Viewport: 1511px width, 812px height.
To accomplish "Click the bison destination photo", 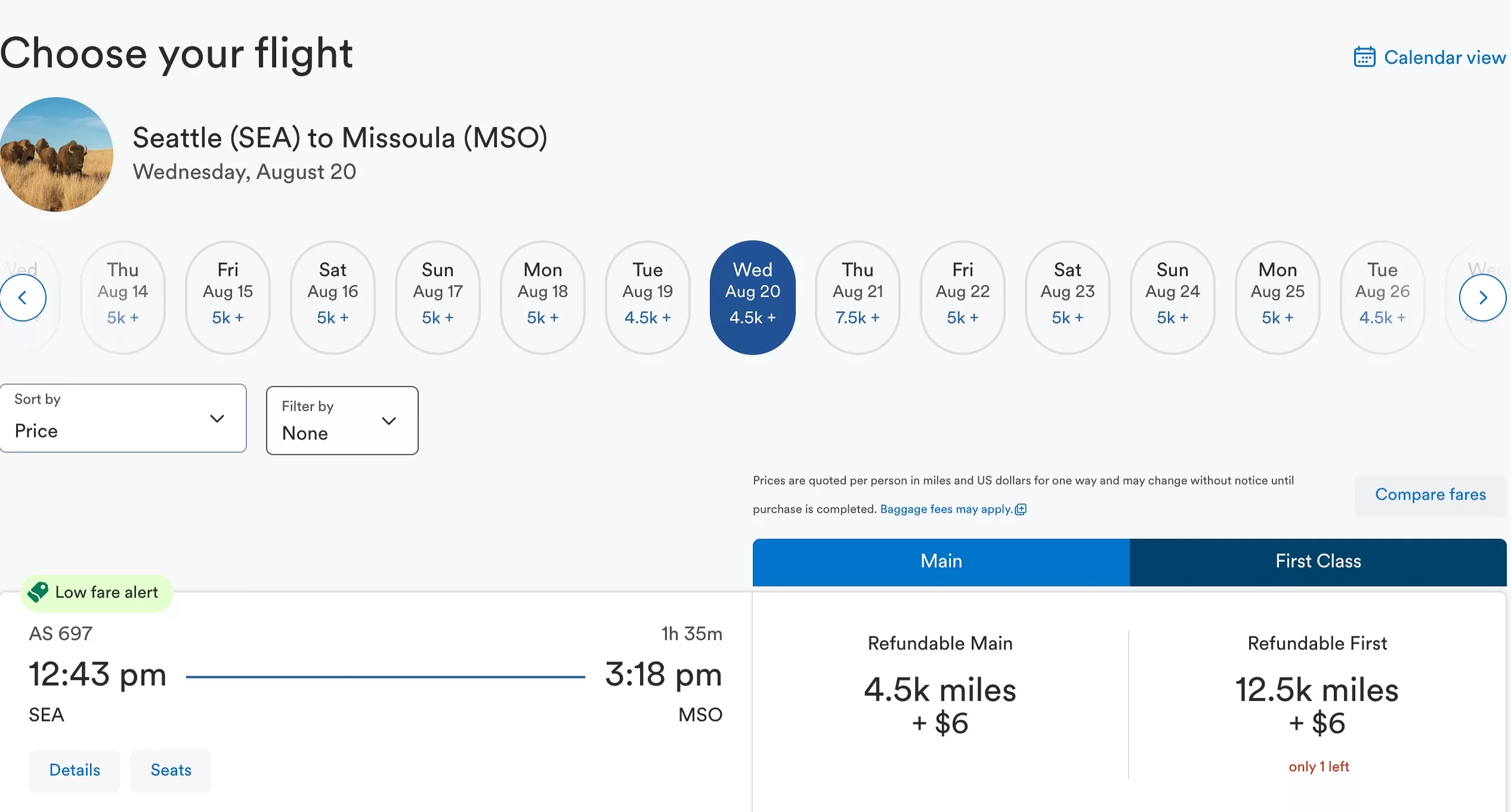I will click(56, 154).
